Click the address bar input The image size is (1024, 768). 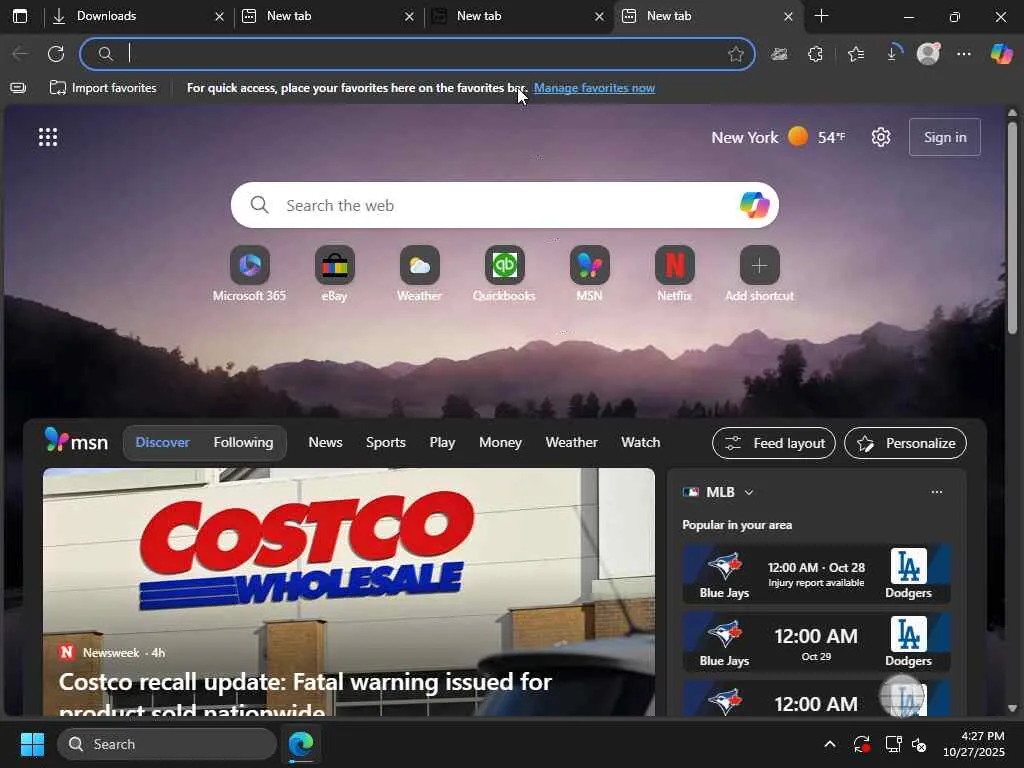418,54
